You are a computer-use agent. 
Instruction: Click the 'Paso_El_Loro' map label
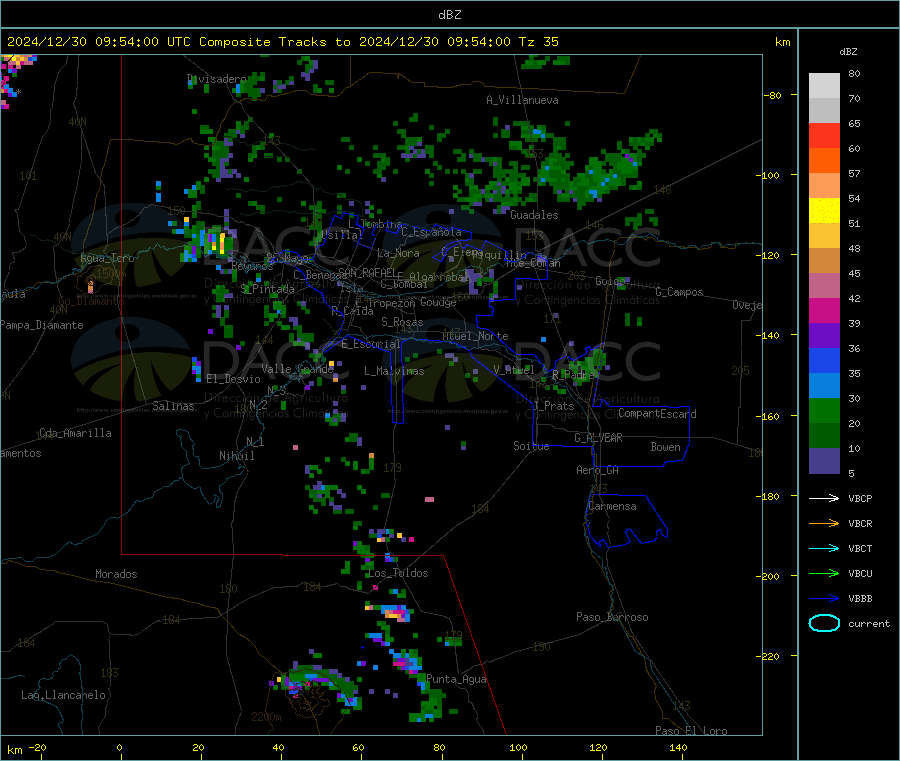(691, 731)
